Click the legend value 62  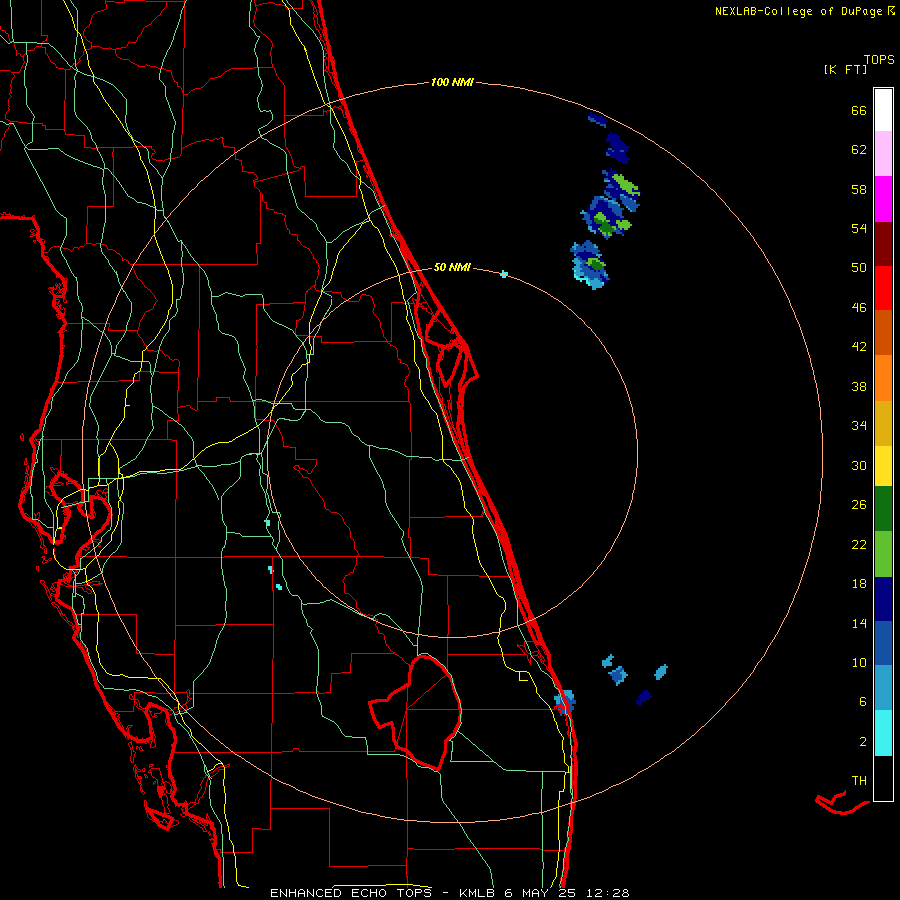point(859,149)
